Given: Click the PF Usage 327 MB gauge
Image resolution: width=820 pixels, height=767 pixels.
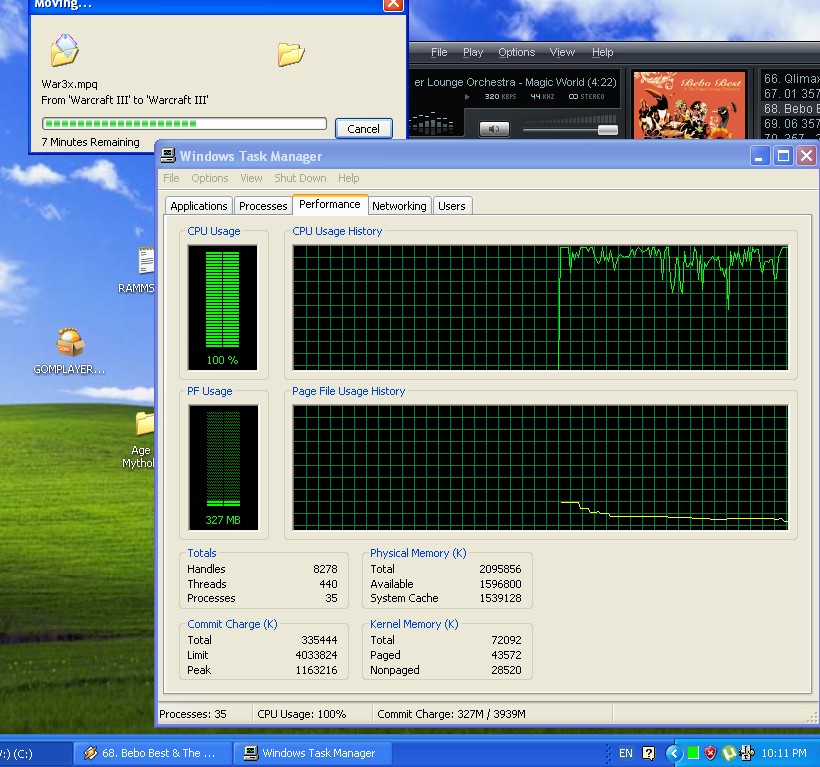Looking at the screenshot, I should 223,467.
